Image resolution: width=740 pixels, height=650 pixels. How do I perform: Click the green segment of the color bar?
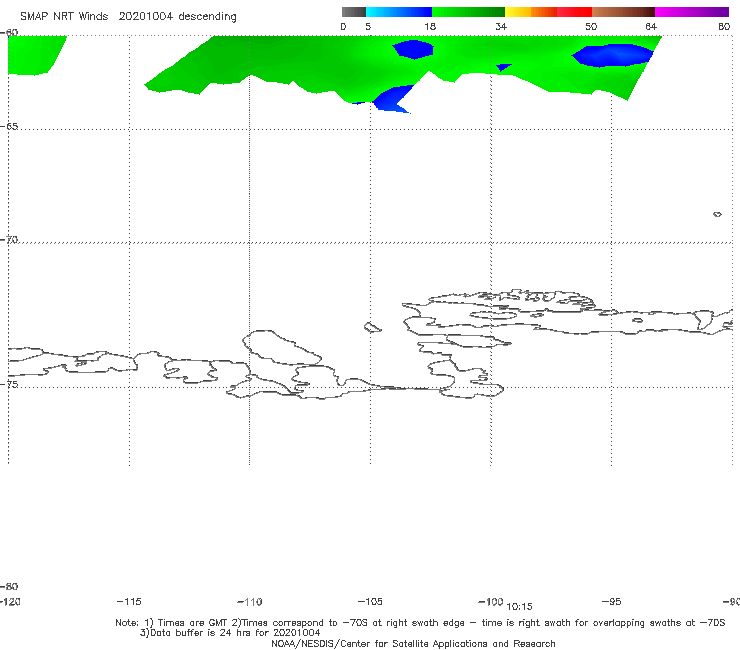468,12
